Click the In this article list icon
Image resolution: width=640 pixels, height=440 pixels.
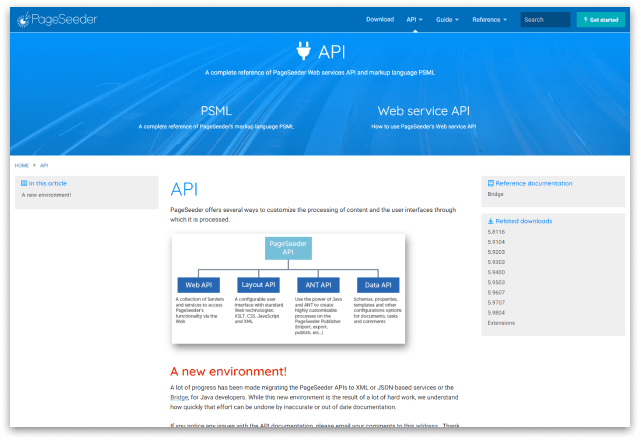[24, 183]
